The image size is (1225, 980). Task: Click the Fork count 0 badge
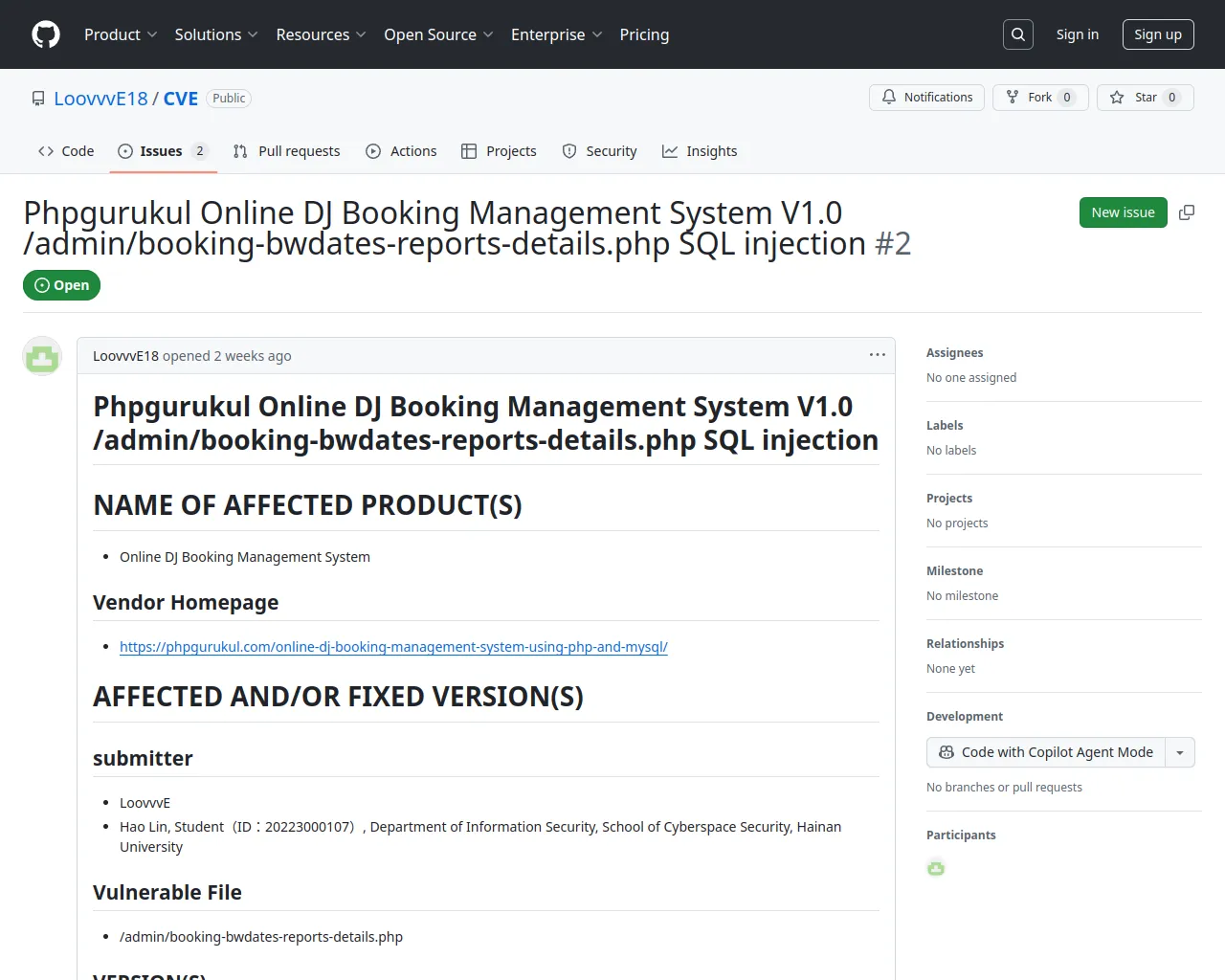(x=1067, y=98)
